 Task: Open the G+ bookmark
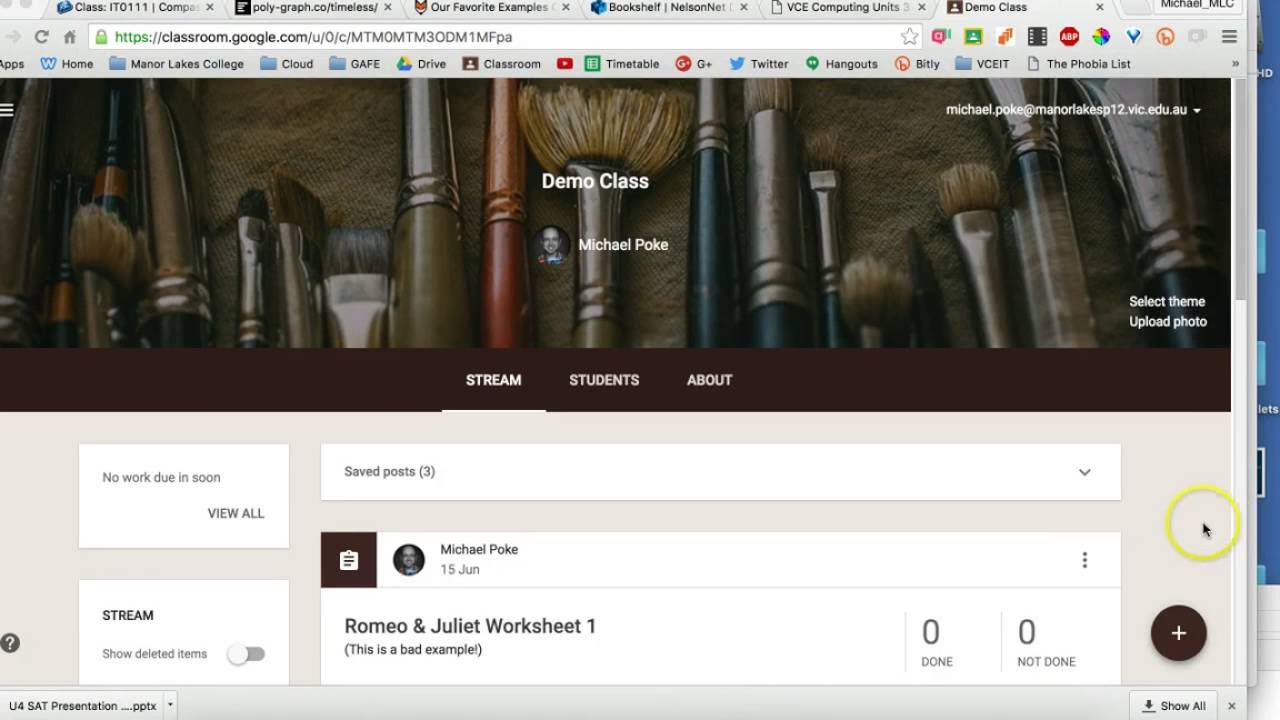(694, 64)
